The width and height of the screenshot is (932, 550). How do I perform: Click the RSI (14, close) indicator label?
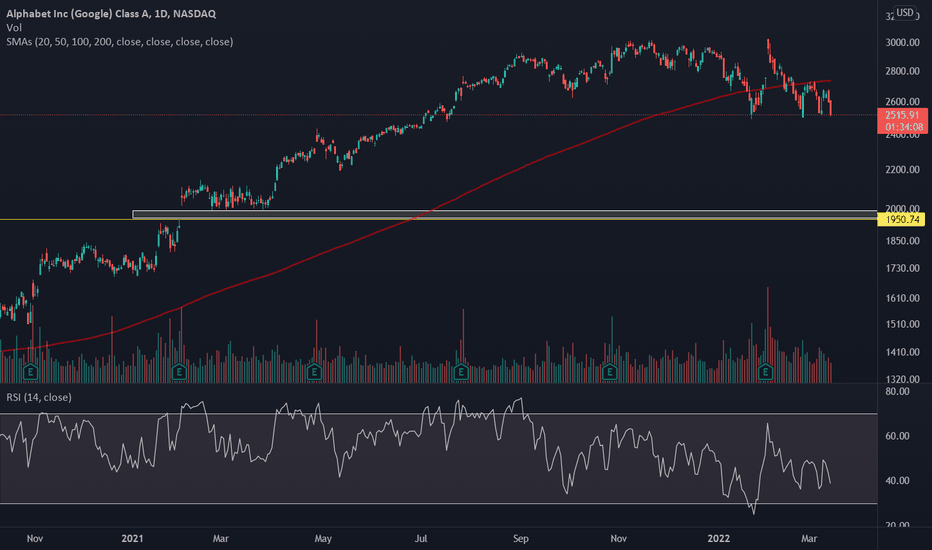[x=39, y=397]
